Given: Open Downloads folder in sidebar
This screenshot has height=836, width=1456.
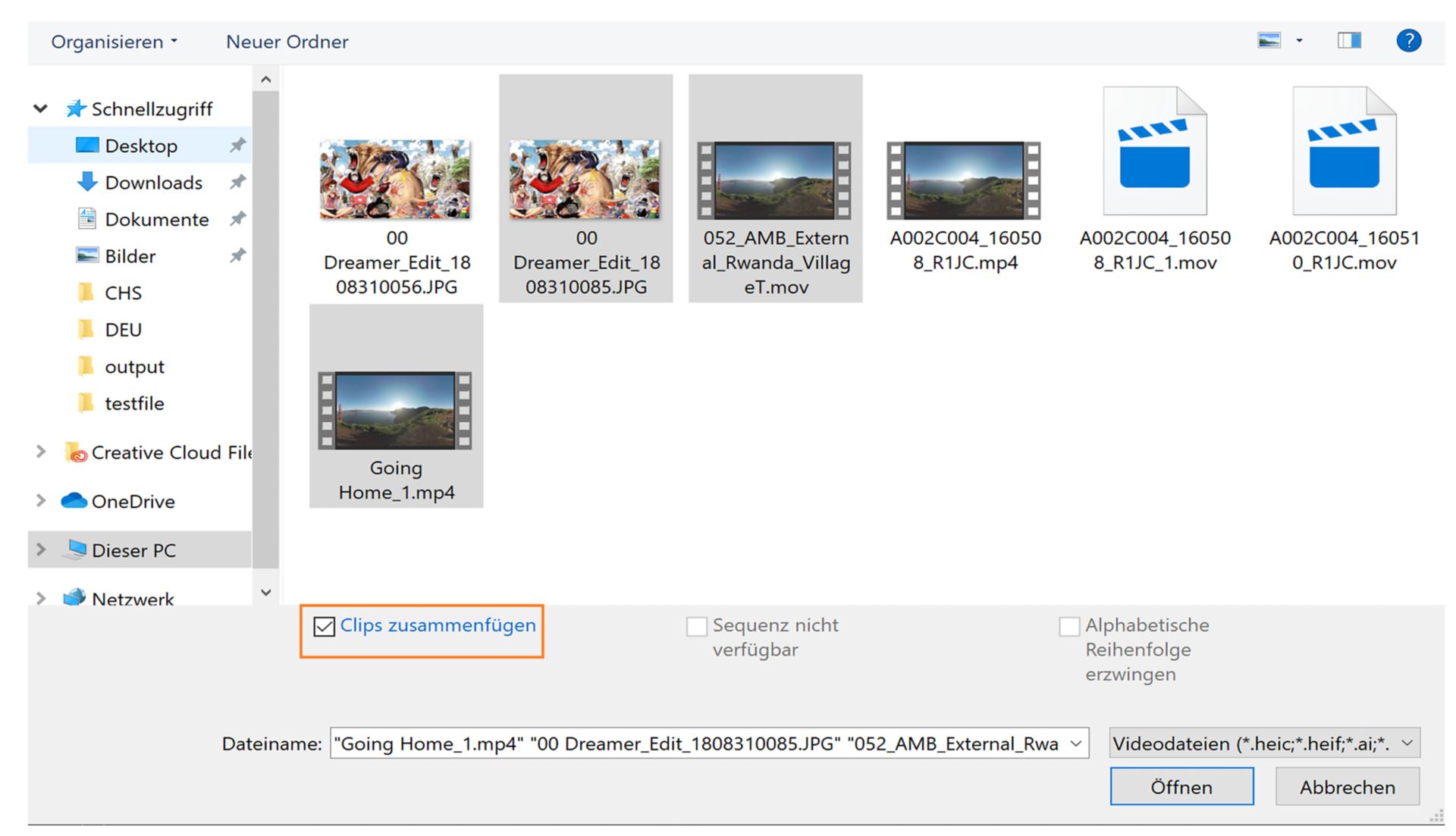Looking at the screenshot, I should [152, 183].
